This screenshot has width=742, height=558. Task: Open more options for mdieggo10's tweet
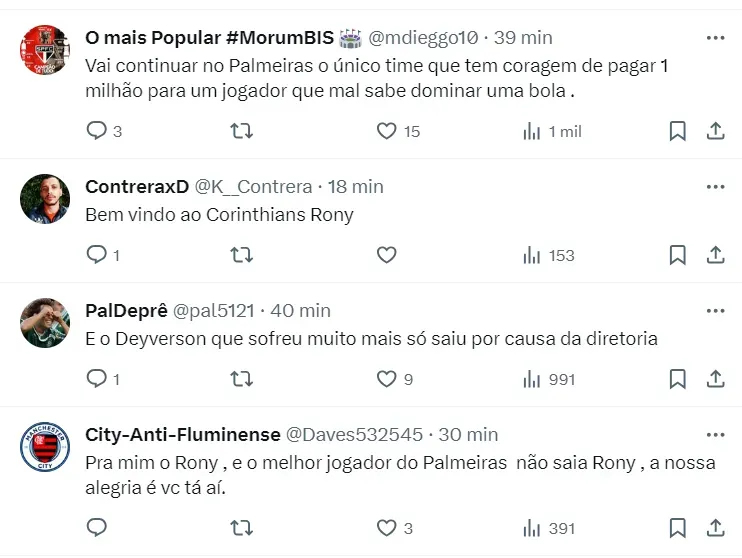click(715, 38)
